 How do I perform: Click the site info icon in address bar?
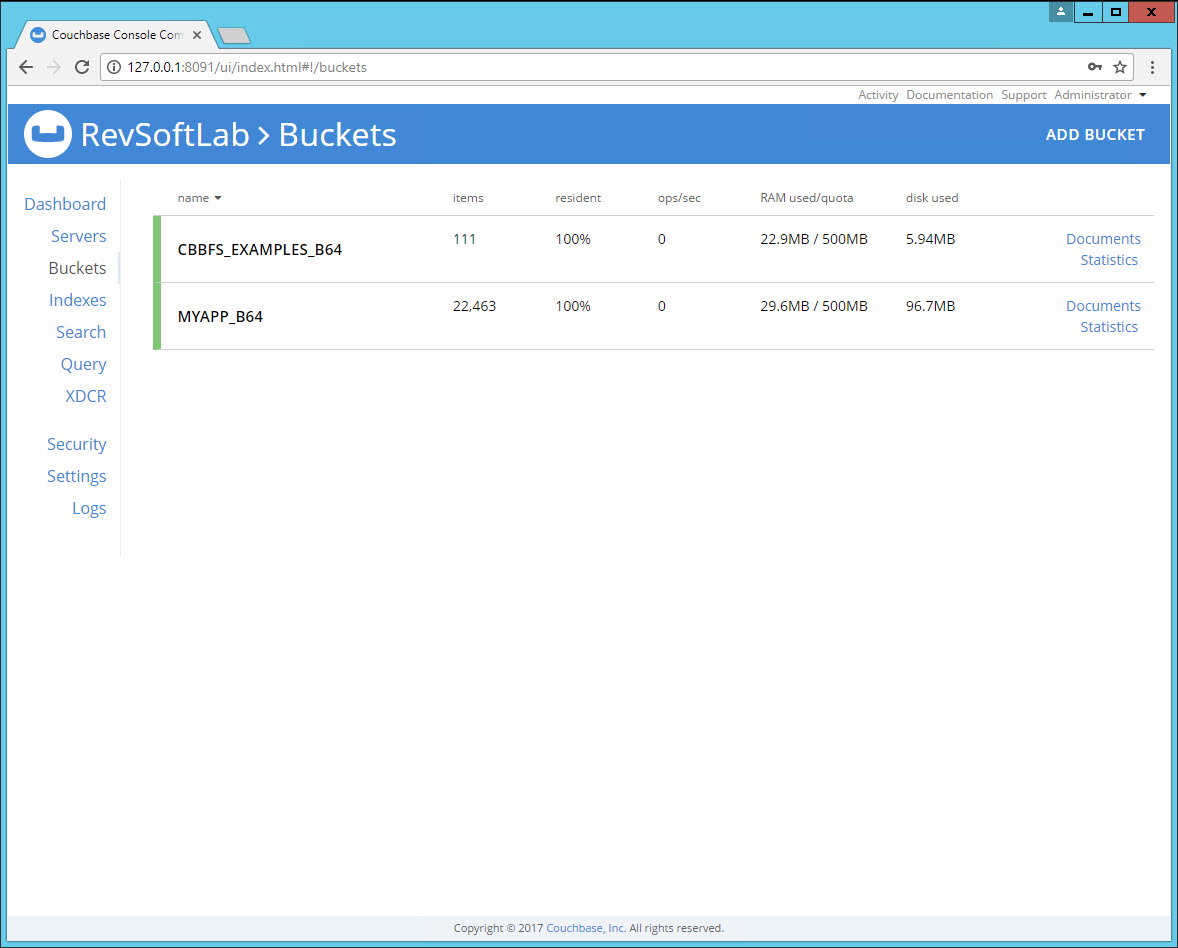[113, 67]
